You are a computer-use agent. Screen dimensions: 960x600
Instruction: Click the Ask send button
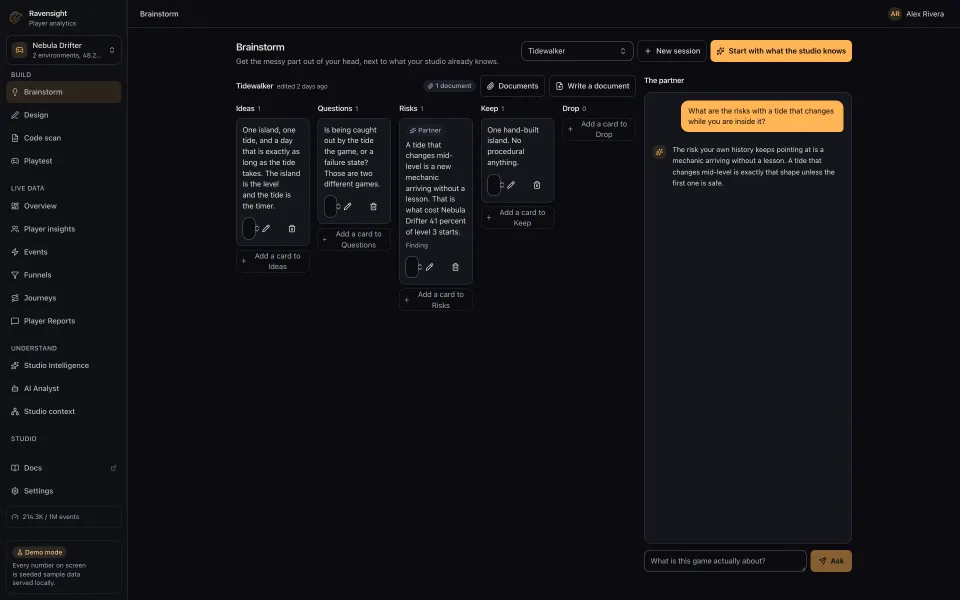click(x=831, y=561)
